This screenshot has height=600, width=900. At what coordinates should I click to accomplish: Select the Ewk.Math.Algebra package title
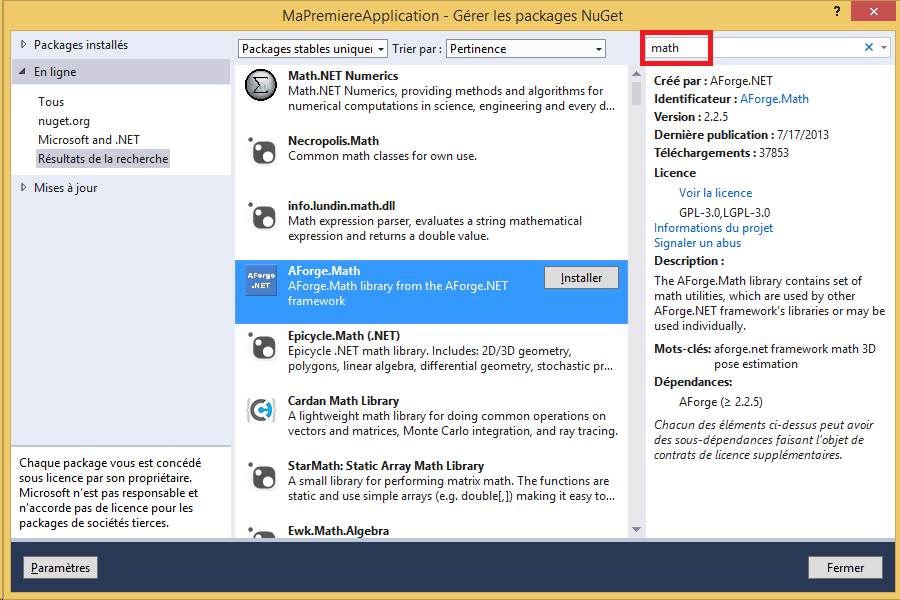click(338, 531)
